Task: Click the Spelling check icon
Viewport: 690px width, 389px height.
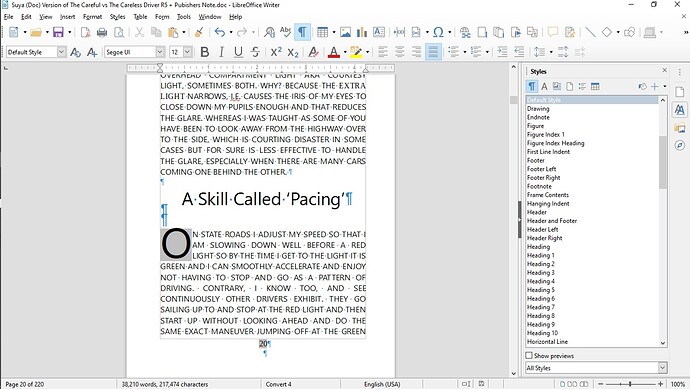Action: point(286,32)
